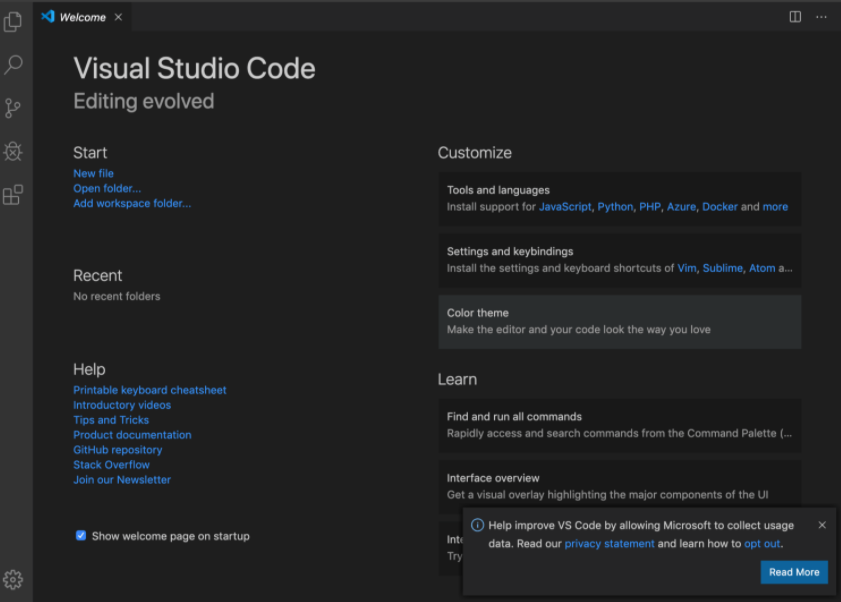The image size is (841, 602).
Task: Uncheck Show welcome page on startup
Action: click(81, 536)
